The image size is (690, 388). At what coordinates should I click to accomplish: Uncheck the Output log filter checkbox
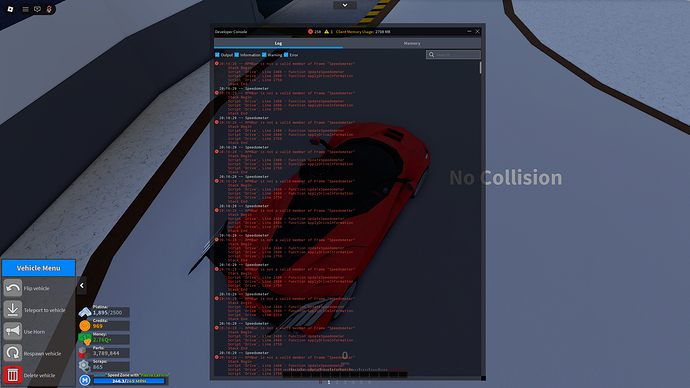pyautogui.click(x=217, y=55)
